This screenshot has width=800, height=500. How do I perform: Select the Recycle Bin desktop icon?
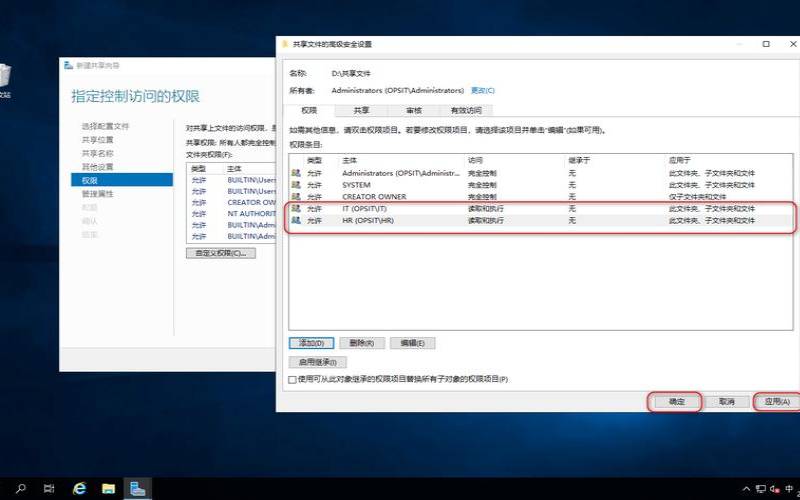point(4,81)
